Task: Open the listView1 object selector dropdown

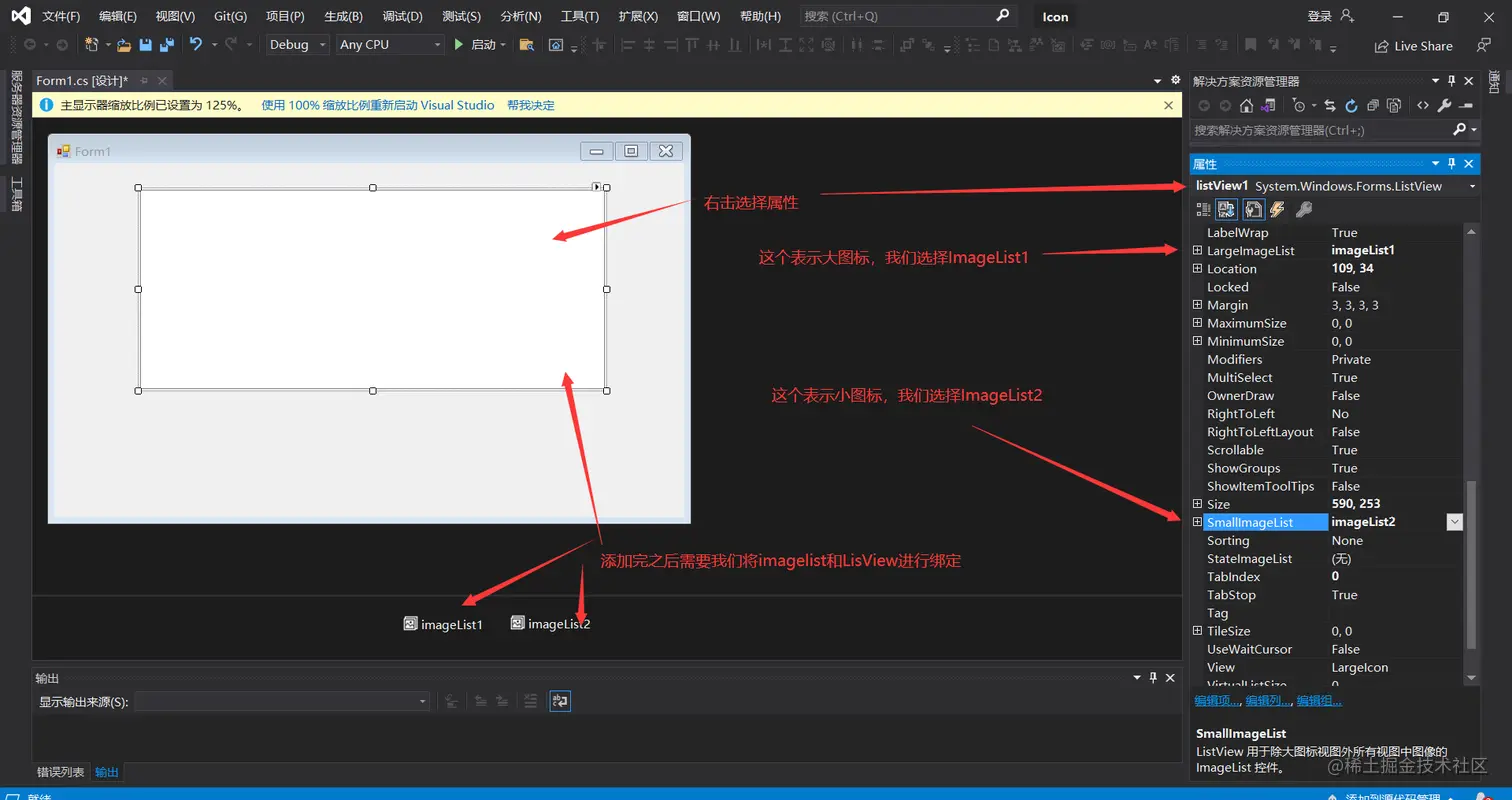Action: (1472, 187)
